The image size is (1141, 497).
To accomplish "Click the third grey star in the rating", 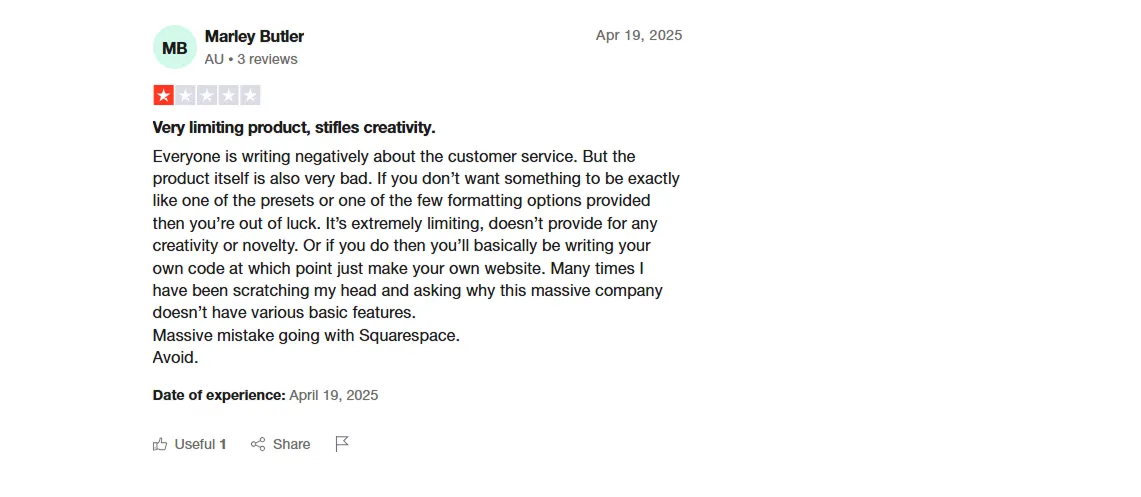I will [x=207, y=95].
